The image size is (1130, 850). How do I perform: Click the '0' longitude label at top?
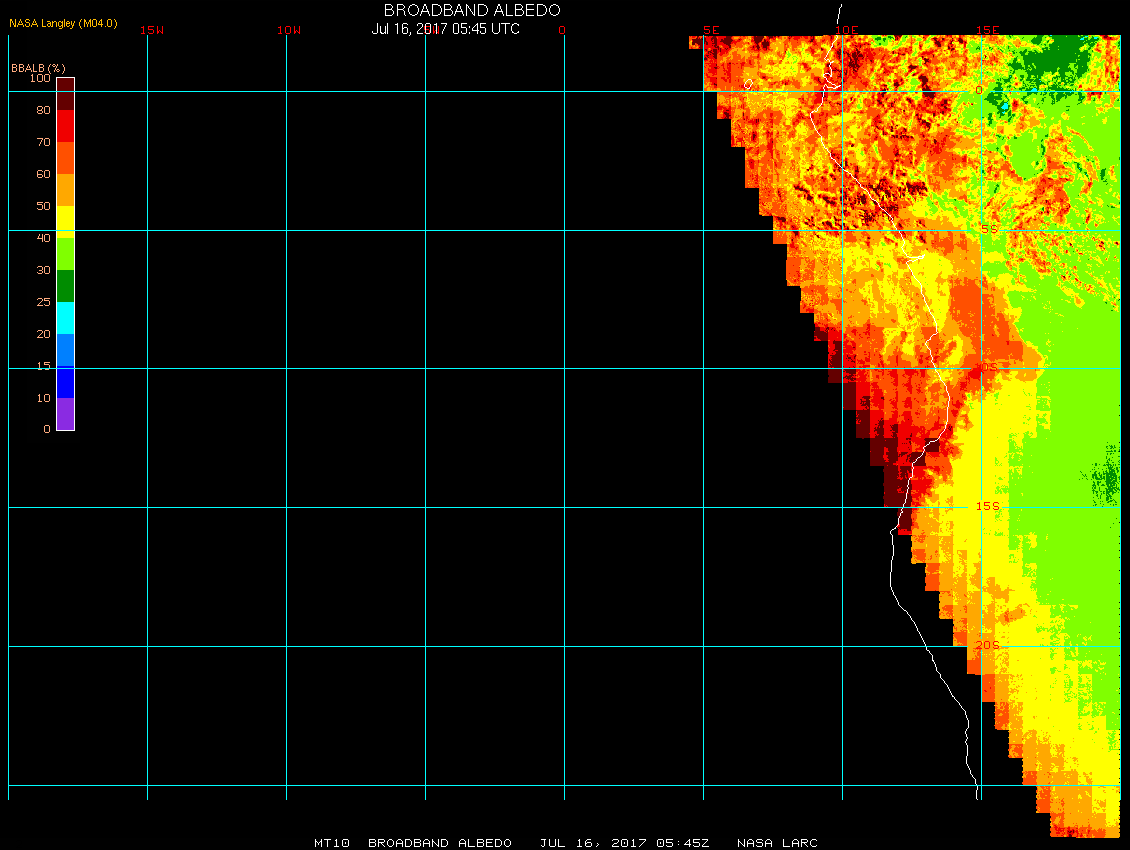coord(562,30)
